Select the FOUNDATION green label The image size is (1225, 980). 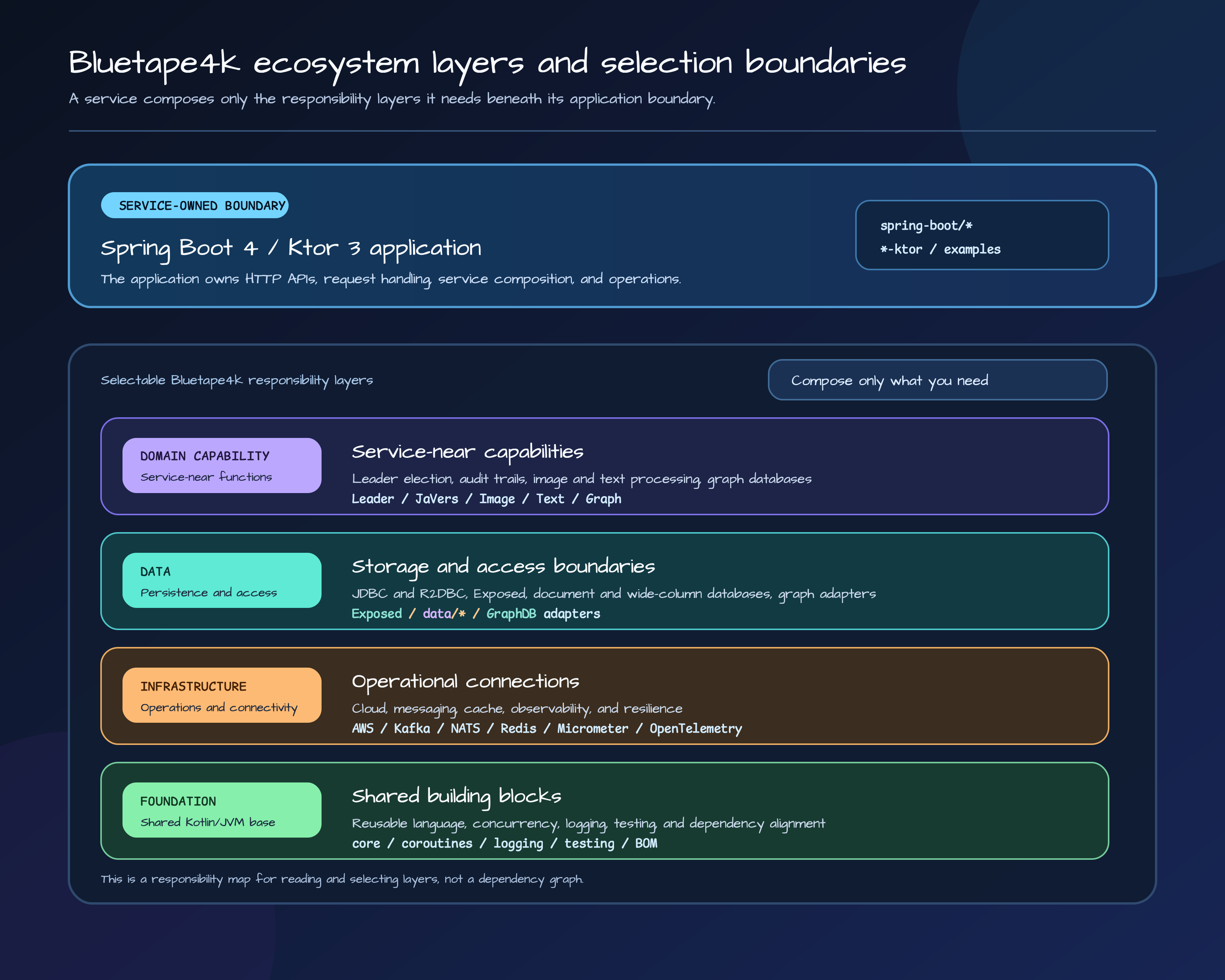(222, 810)
